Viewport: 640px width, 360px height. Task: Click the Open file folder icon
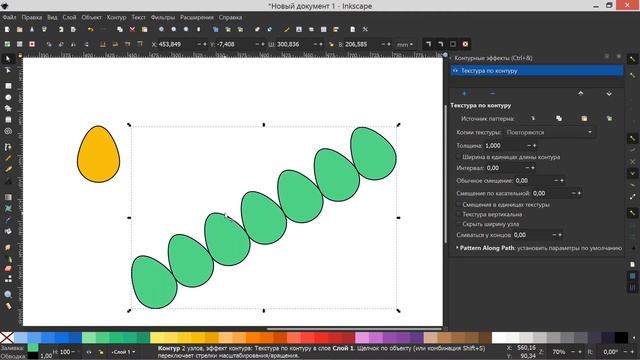[x=19, y=29]
